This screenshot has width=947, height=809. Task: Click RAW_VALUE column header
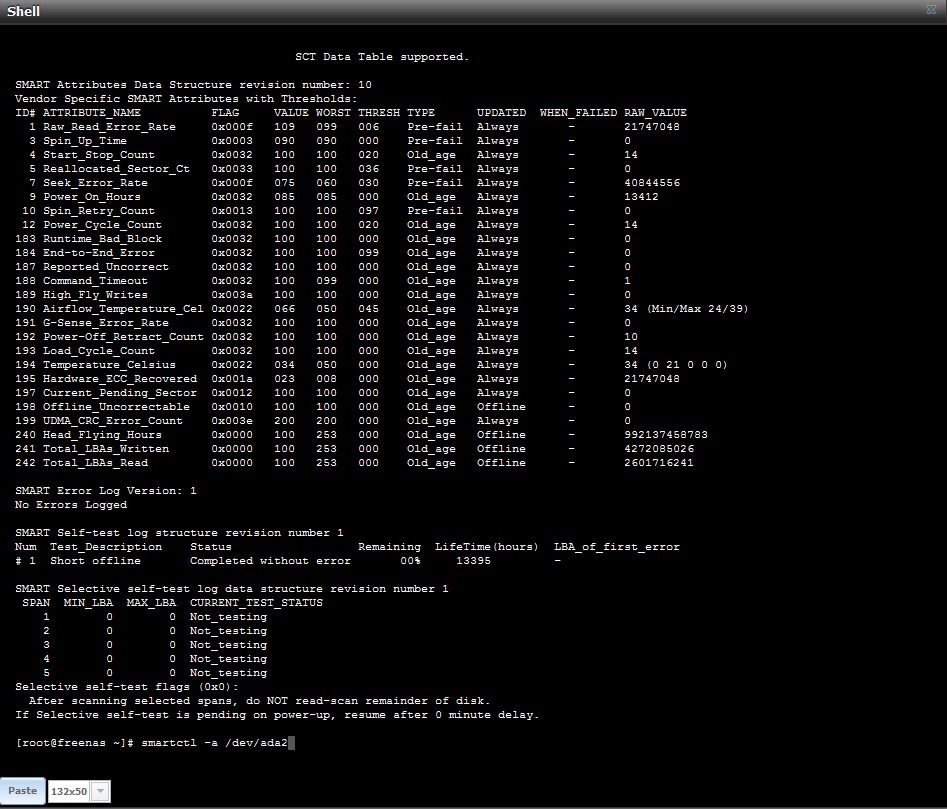click(x=655, y=112)
